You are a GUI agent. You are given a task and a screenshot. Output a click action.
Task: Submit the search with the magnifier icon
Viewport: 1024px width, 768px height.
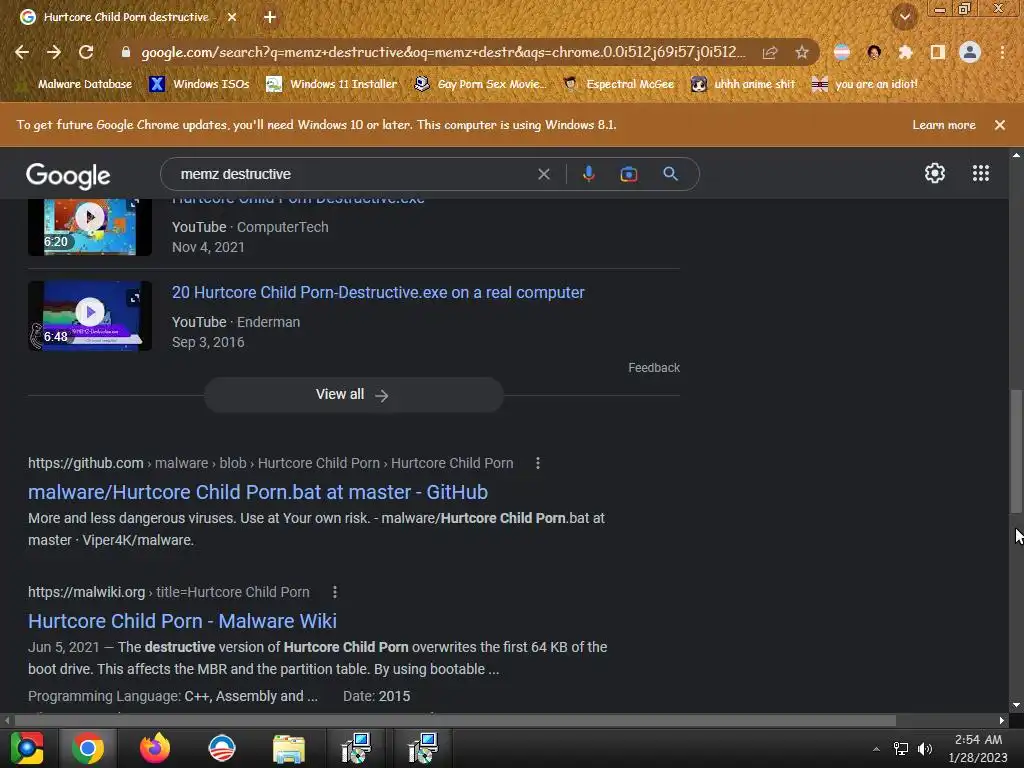[670, 174]
